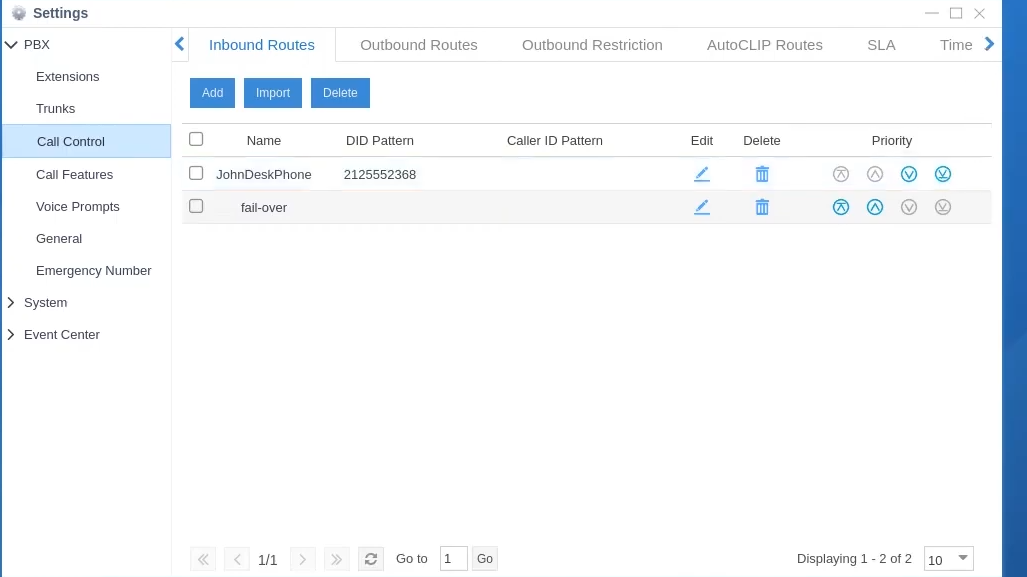Viewport: 1027px width, 577px height.
Task: Open the Outbound Restriction tab
Action: [592, 45]
